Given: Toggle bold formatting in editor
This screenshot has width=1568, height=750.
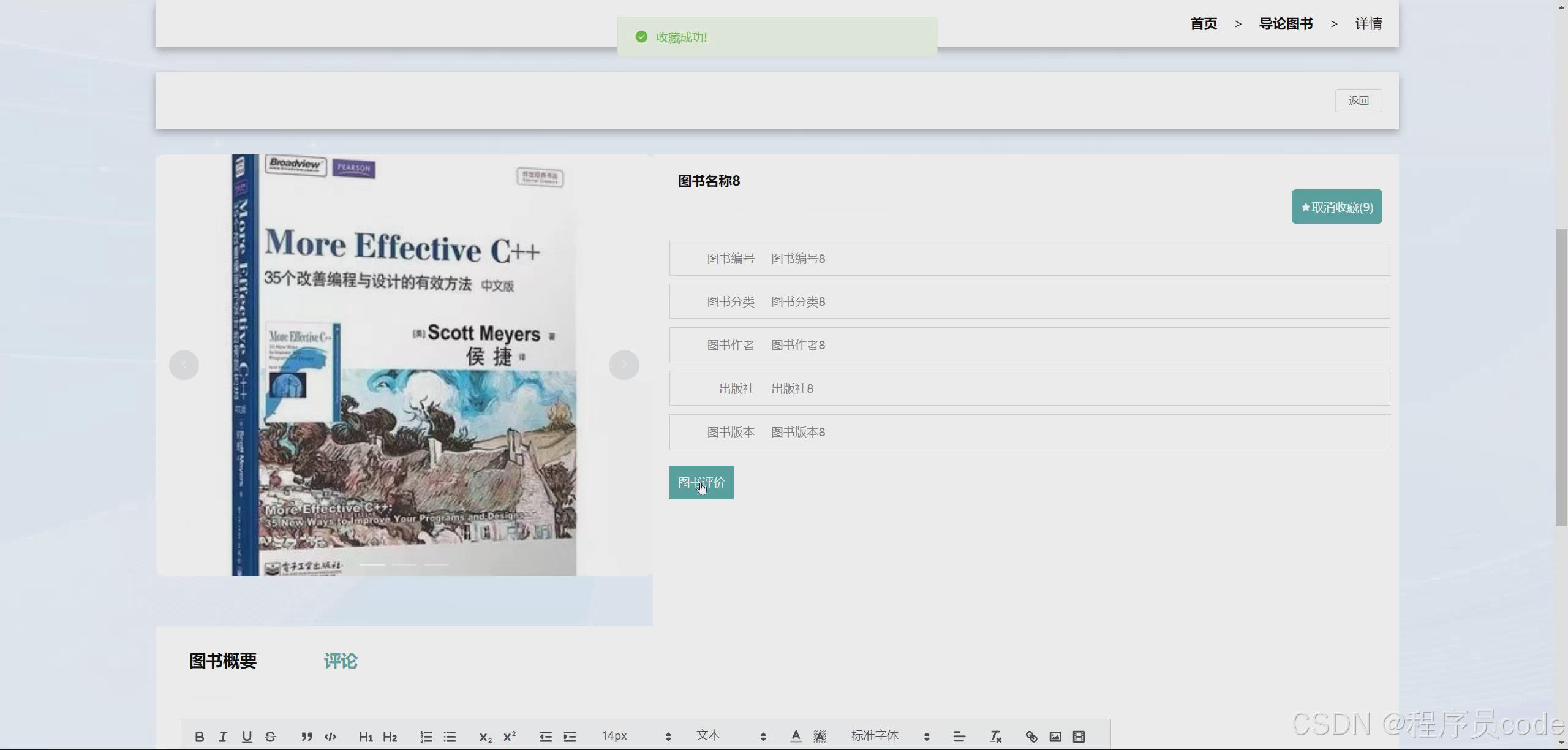Looking at the screenshot, I should click(x=199, y=737).
